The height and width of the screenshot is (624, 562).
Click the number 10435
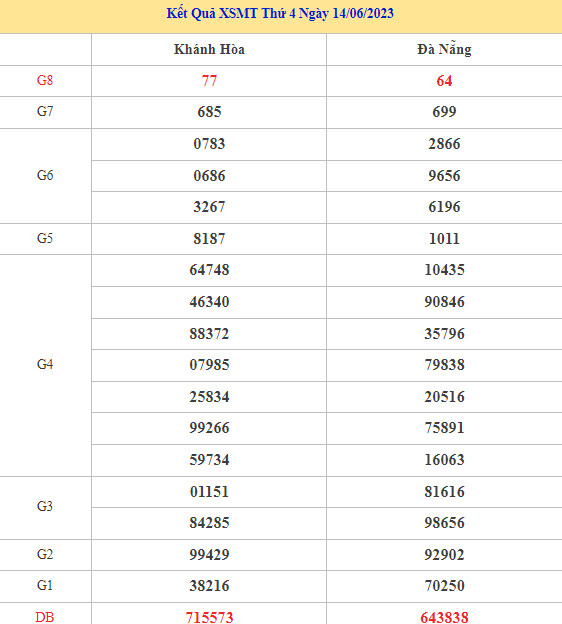pyautogui.click(x=444, y=270)
